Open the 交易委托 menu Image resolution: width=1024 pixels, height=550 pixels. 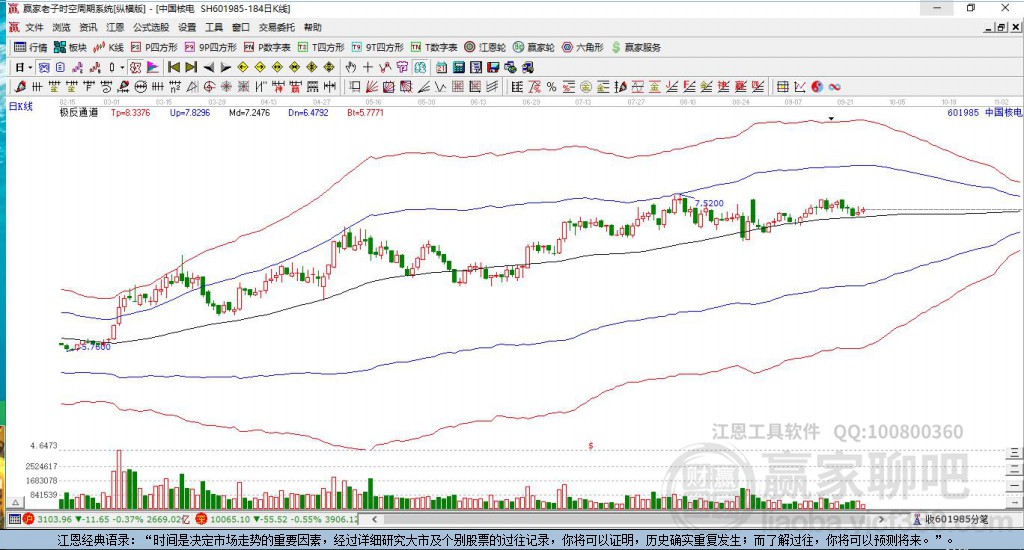coord(276,27)
